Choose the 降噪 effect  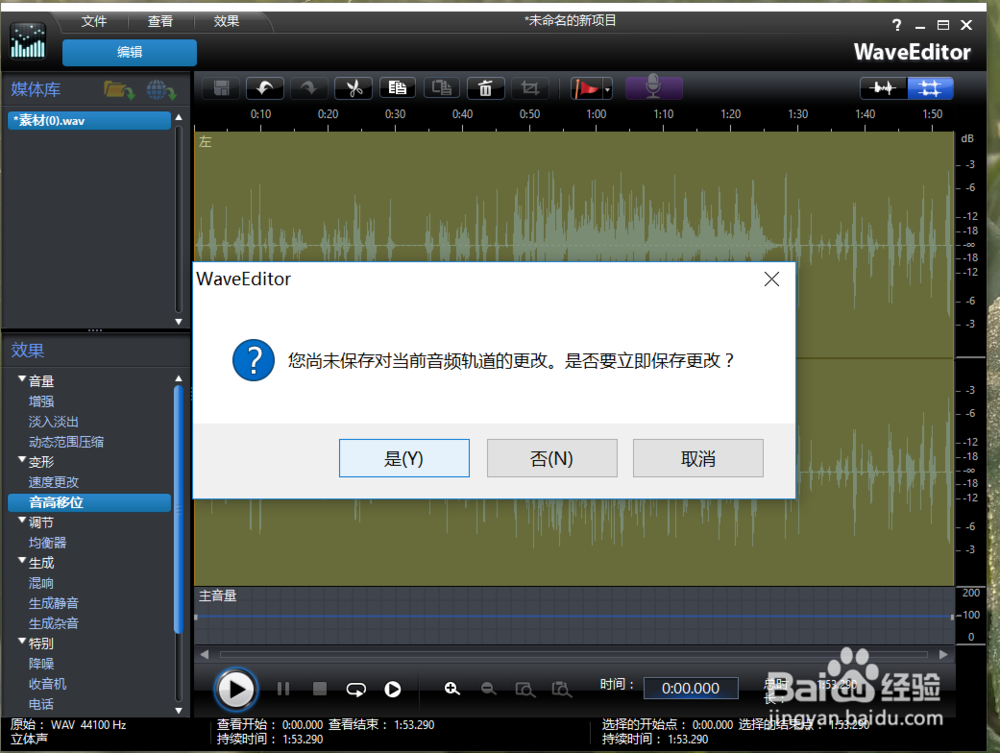click(41, 664)
